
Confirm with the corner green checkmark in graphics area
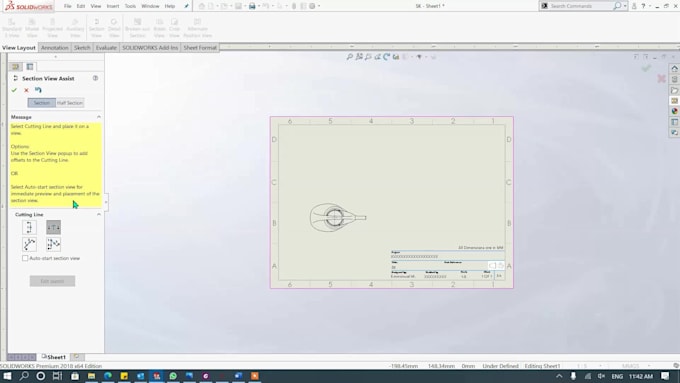647,68
